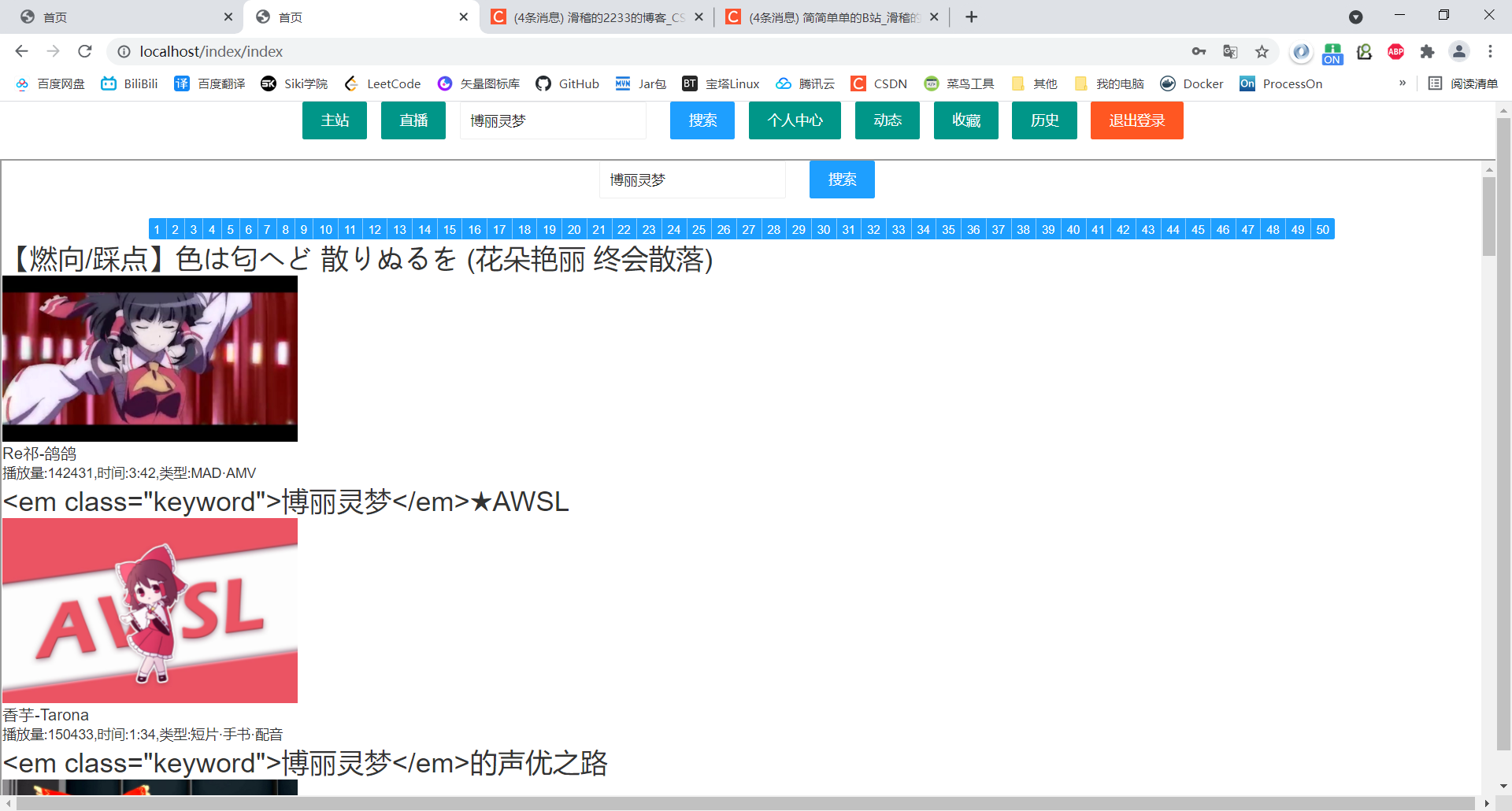The image size is (1512, 811).
Task: Reload the page with refresh icon
Action: point(85,51)
